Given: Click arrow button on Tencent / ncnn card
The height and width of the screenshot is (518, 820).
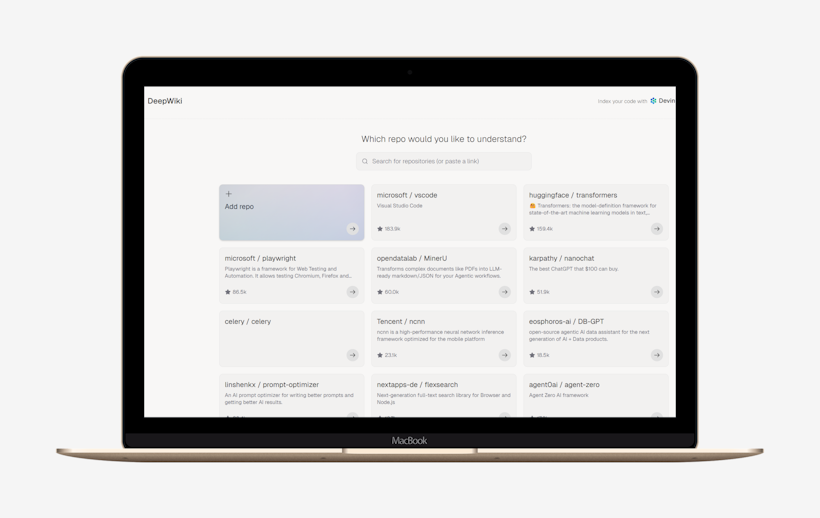Looking at the screenshot, I should [504, 355].
